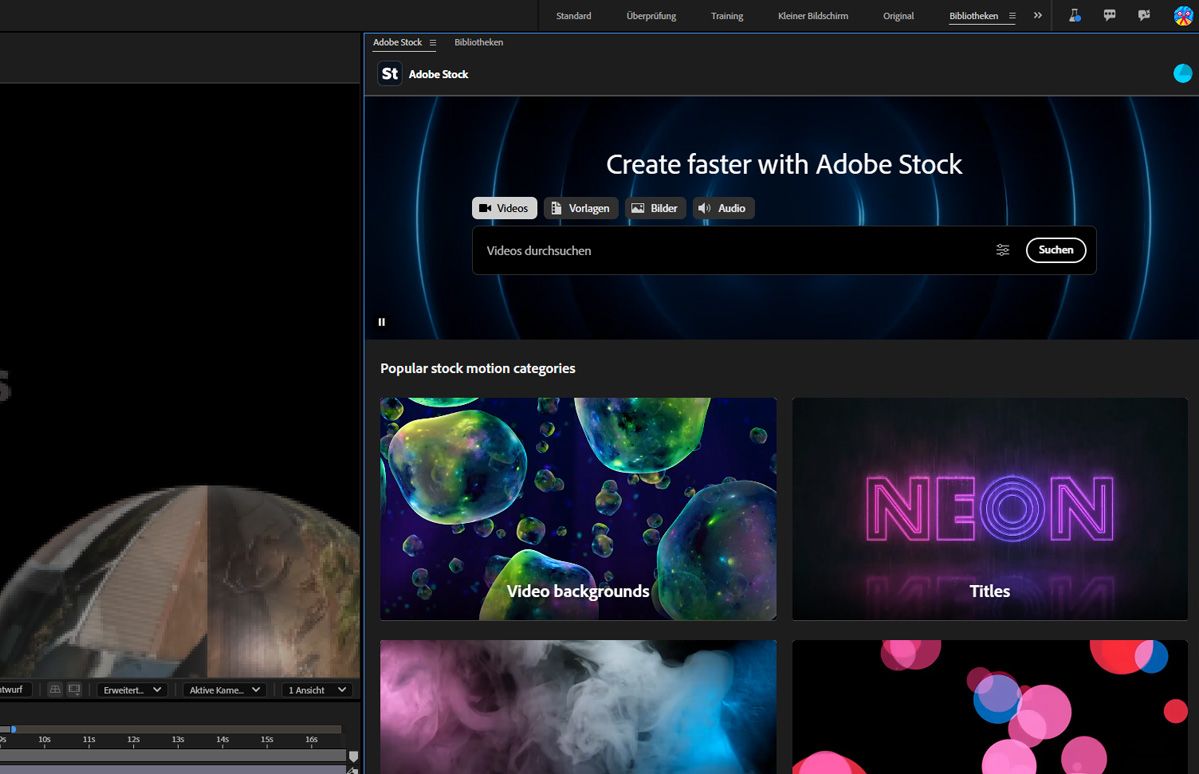This screenshot has width=1199, height=774.
Task: Show more workspaces with double chevron
Action: pyautogui.click(x=1038, y=15)
